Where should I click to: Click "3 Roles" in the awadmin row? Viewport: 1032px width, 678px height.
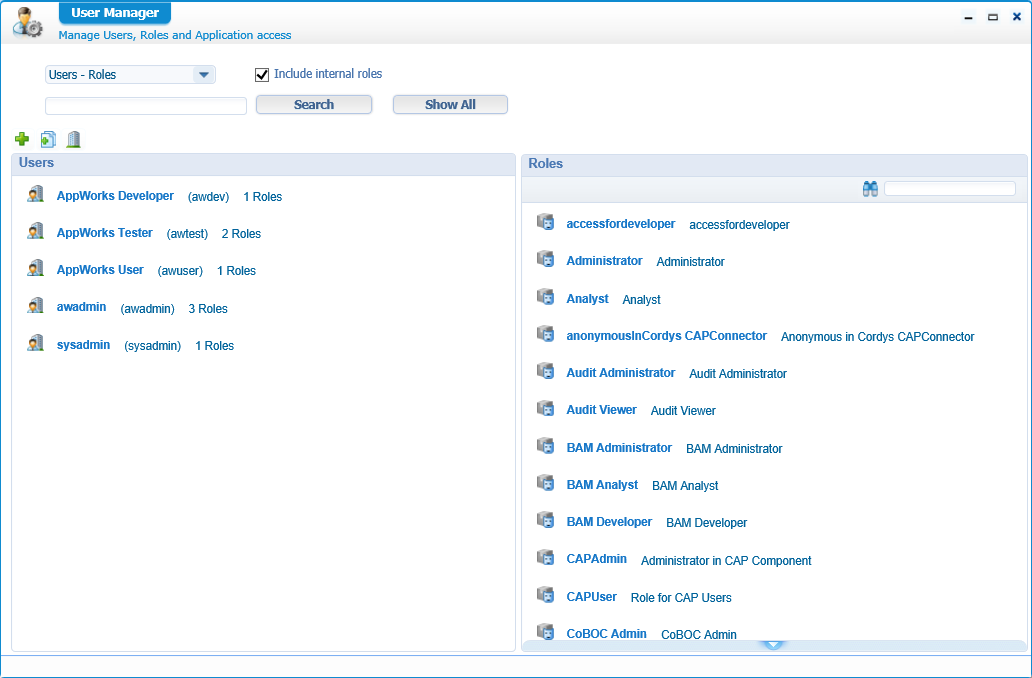[208, 309]
